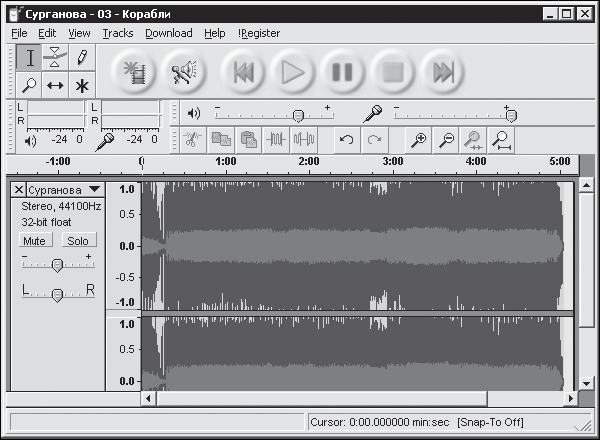
Task: Activate the Multi-tool asterisk icon
Action: click(x=82, y=85)
